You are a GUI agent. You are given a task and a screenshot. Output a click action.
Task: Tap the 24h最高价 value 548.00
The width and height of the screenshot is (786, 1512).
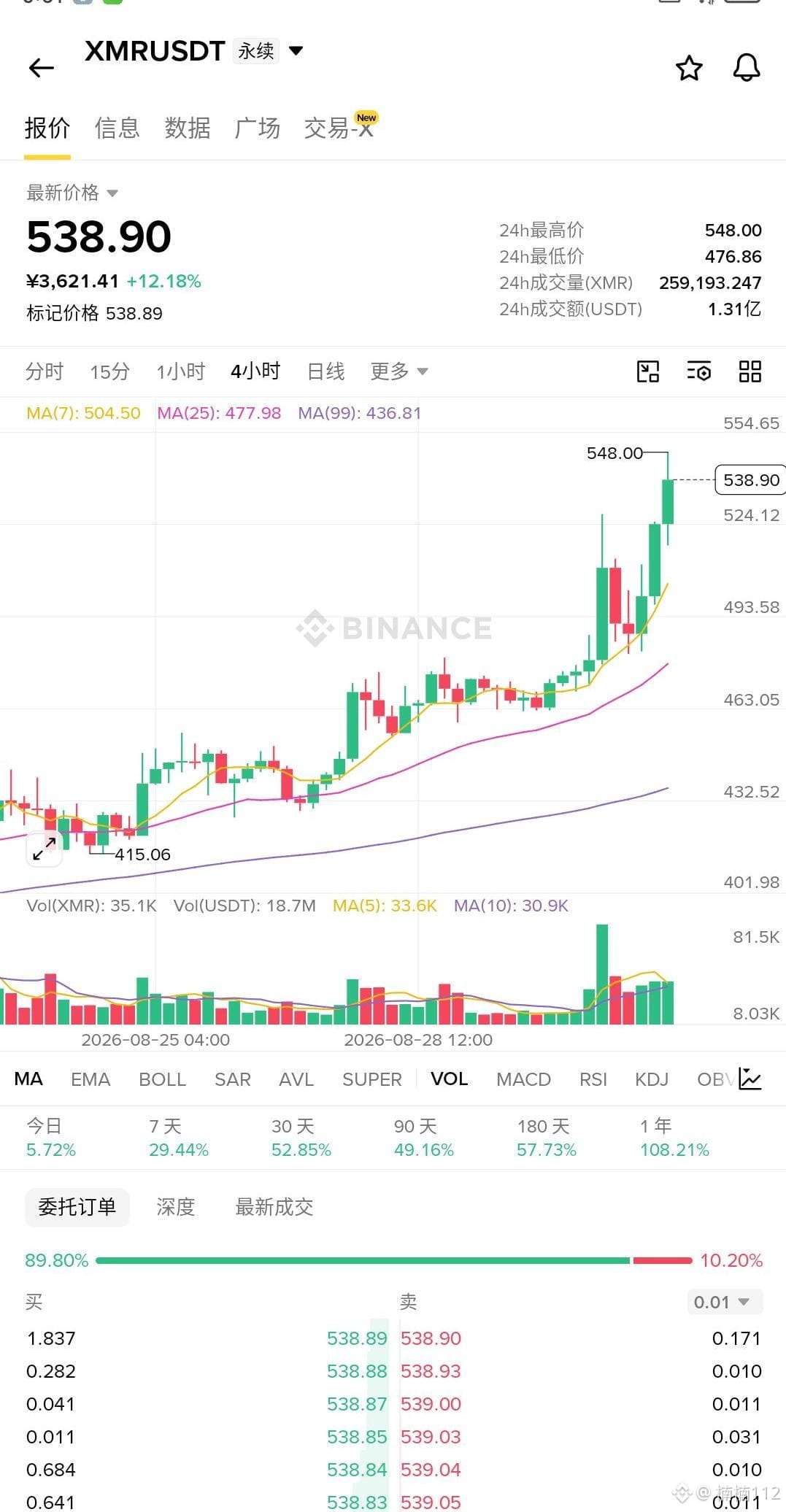click(733, 231)
